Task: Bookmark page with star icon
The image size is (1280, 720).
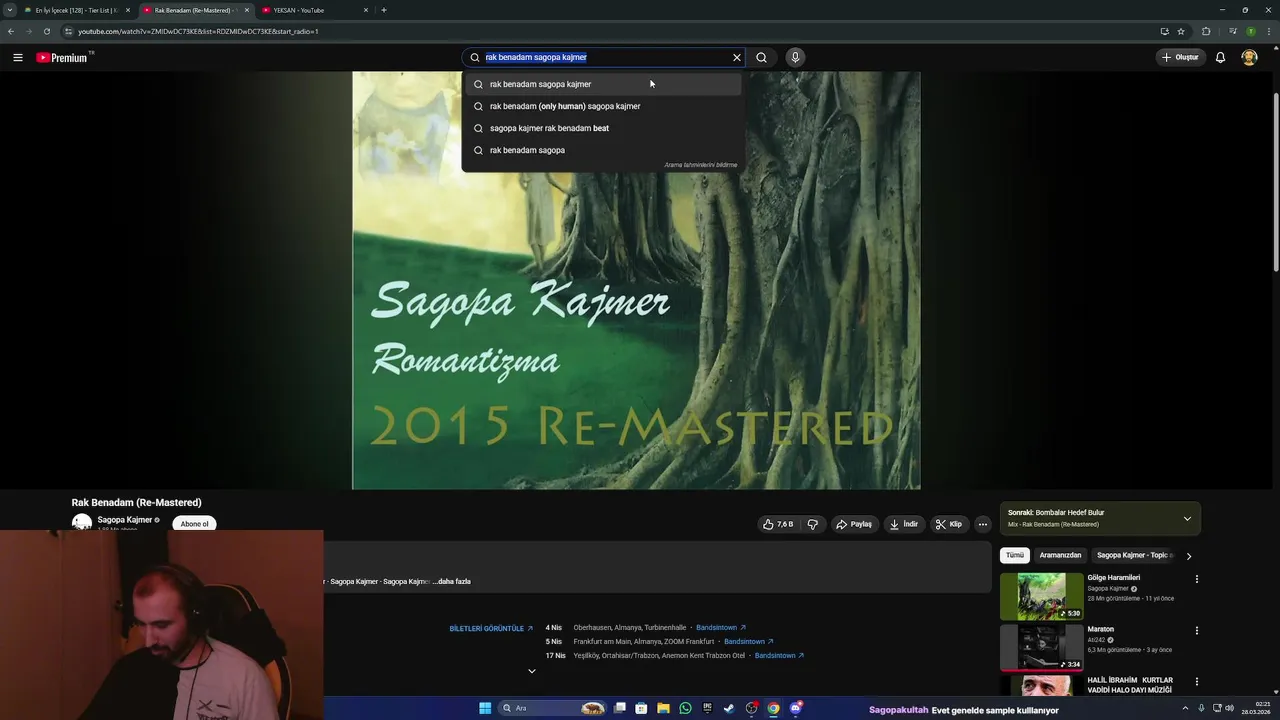Action: click(x=1181, y=31)
